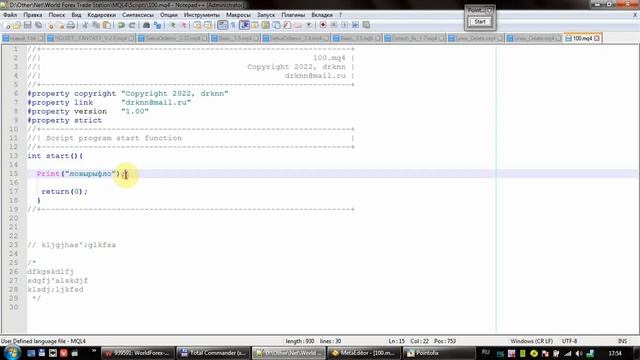The width and height of the screenshot is (640, 360).
Task: Open the Windows Start orb
Action: [x=12, y=353]
